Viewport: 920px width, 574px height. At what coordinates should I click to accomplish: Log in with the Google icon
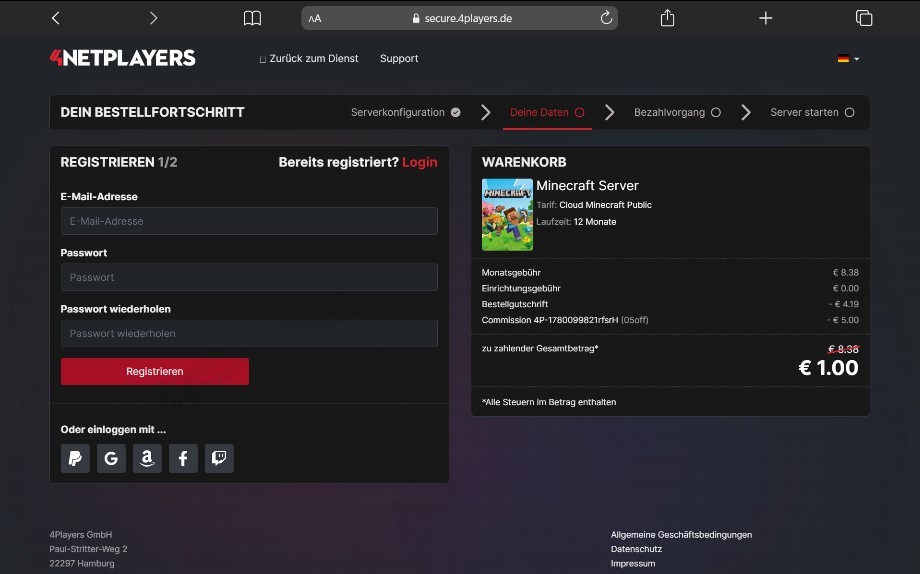[x=111, y=458]
